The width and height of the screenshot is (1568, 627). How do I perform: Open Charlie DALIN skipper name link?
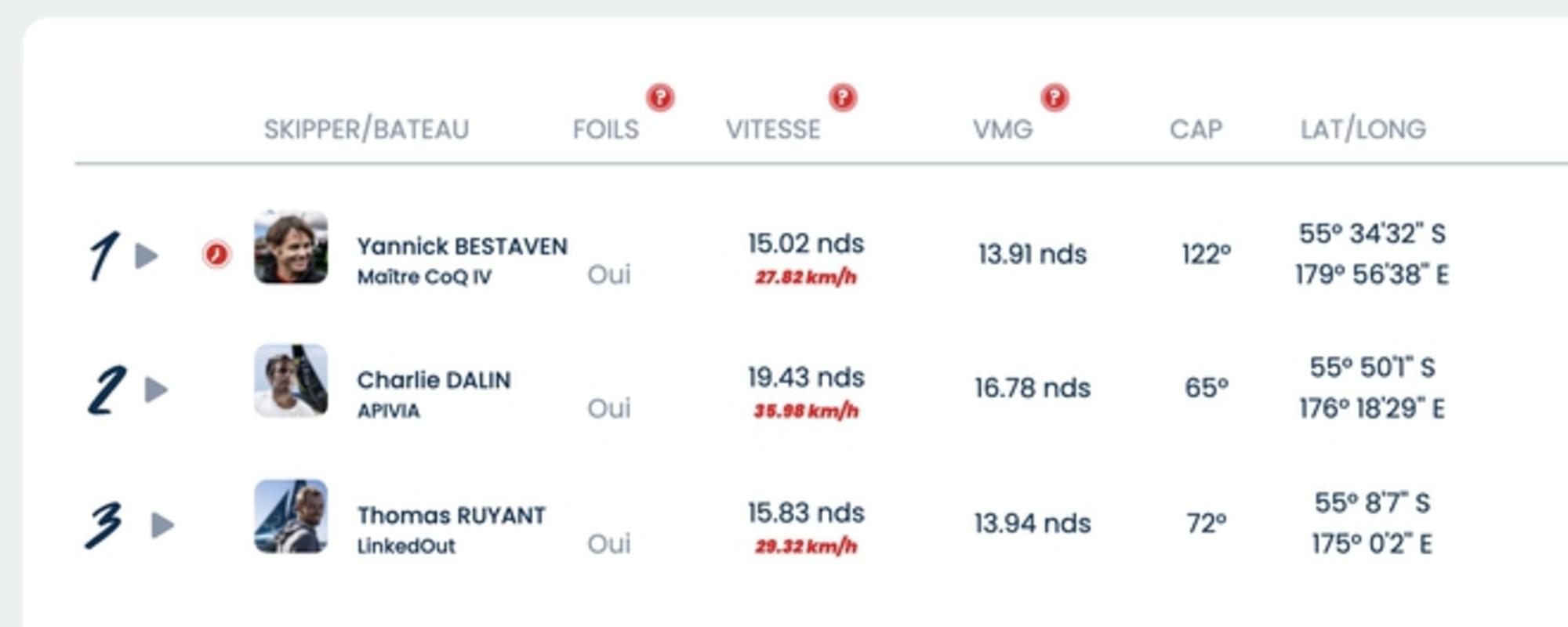point(434,380)
